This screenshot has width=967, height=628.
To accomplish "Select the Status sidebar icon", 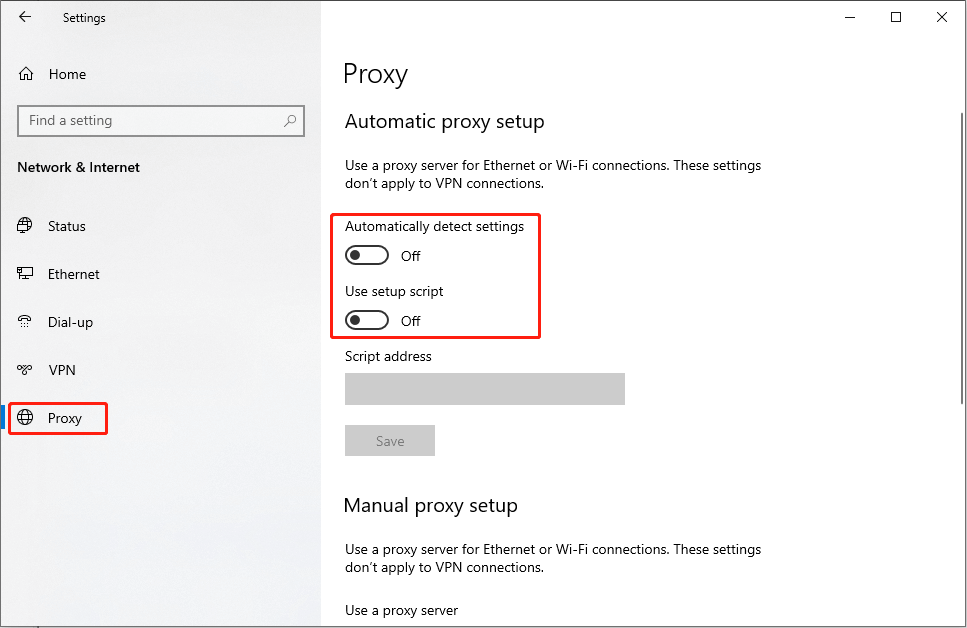I will coord(24,226).
